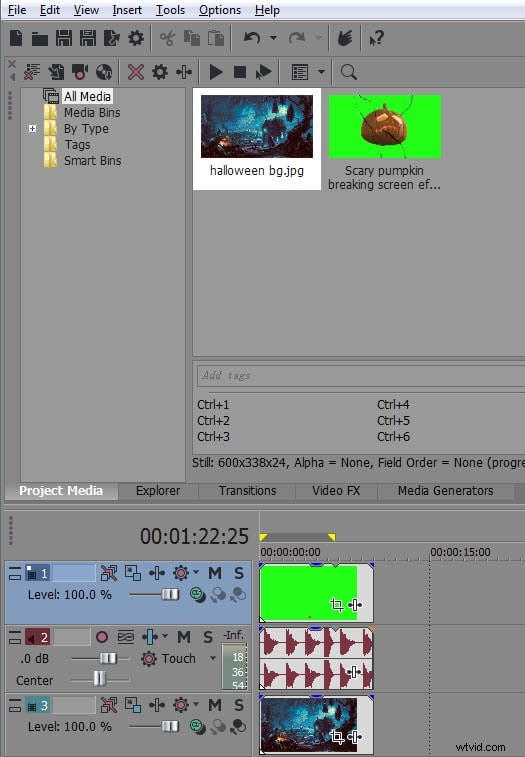Viewport: 525px width, 757px height.
Task: Mute video track 1
Action: coord(215,573)
